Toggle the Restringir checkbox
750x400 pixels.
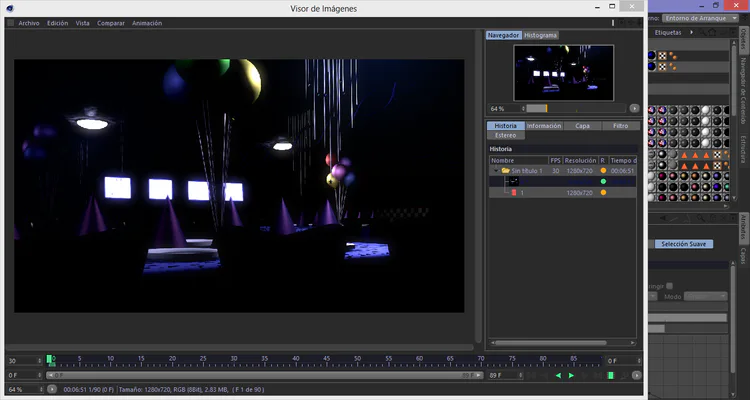tap(669, 286)
